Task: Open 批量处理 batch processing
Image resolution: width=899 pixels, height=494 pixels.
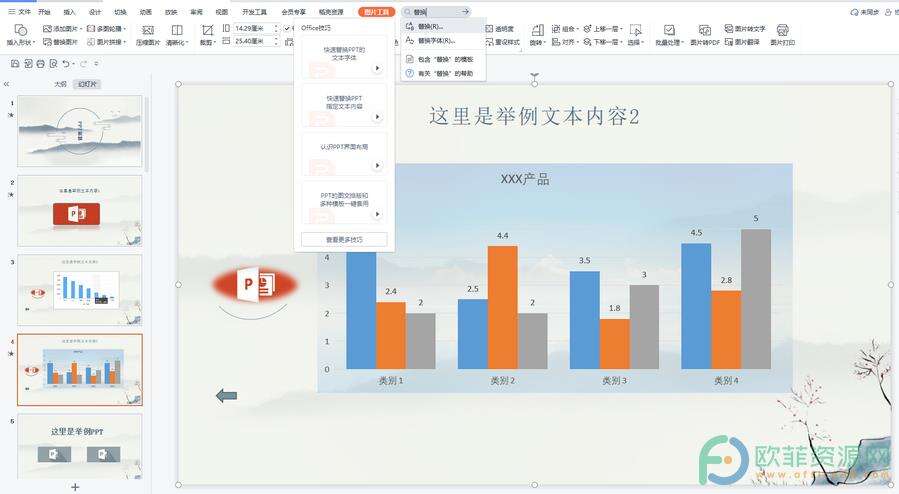Action: 669,35
